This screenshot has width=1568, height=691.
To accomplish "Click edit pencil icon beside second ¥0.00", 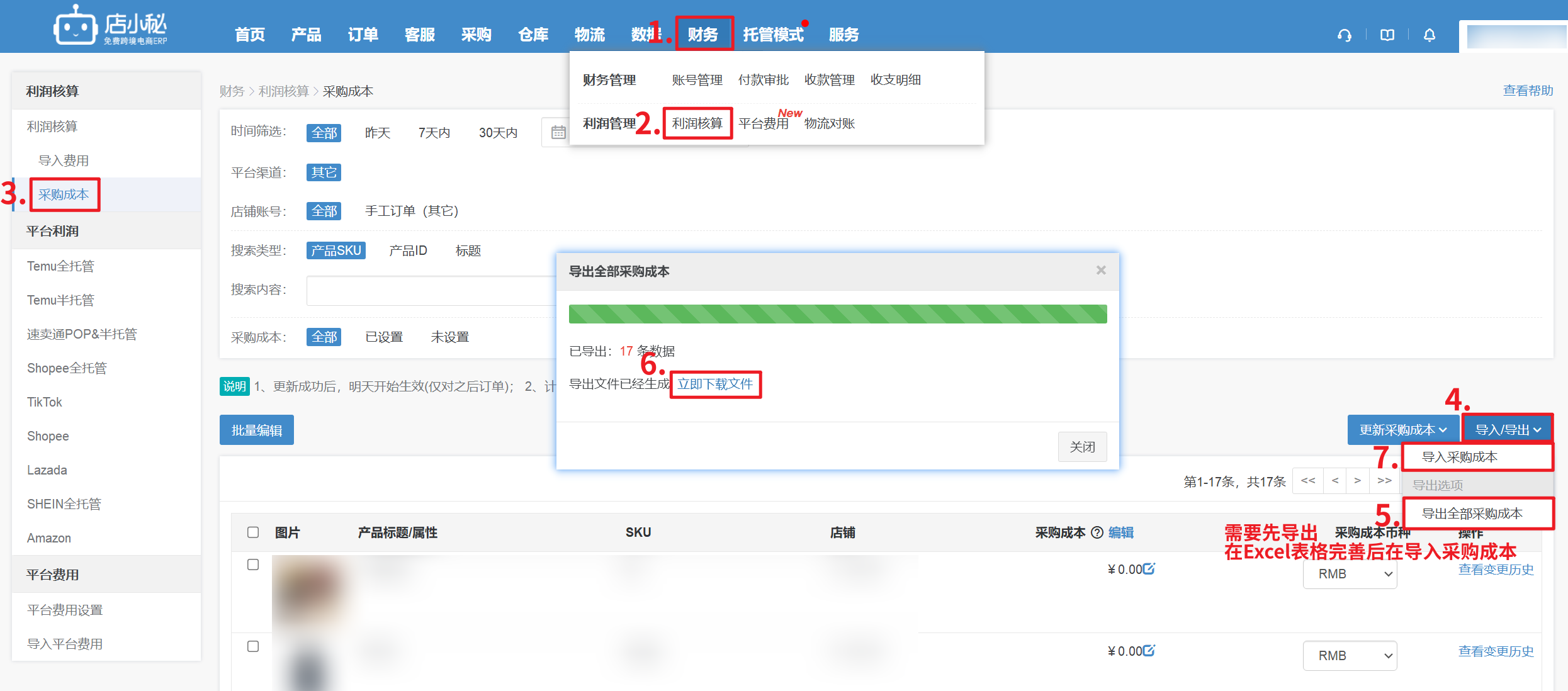I will point(1149,651).
